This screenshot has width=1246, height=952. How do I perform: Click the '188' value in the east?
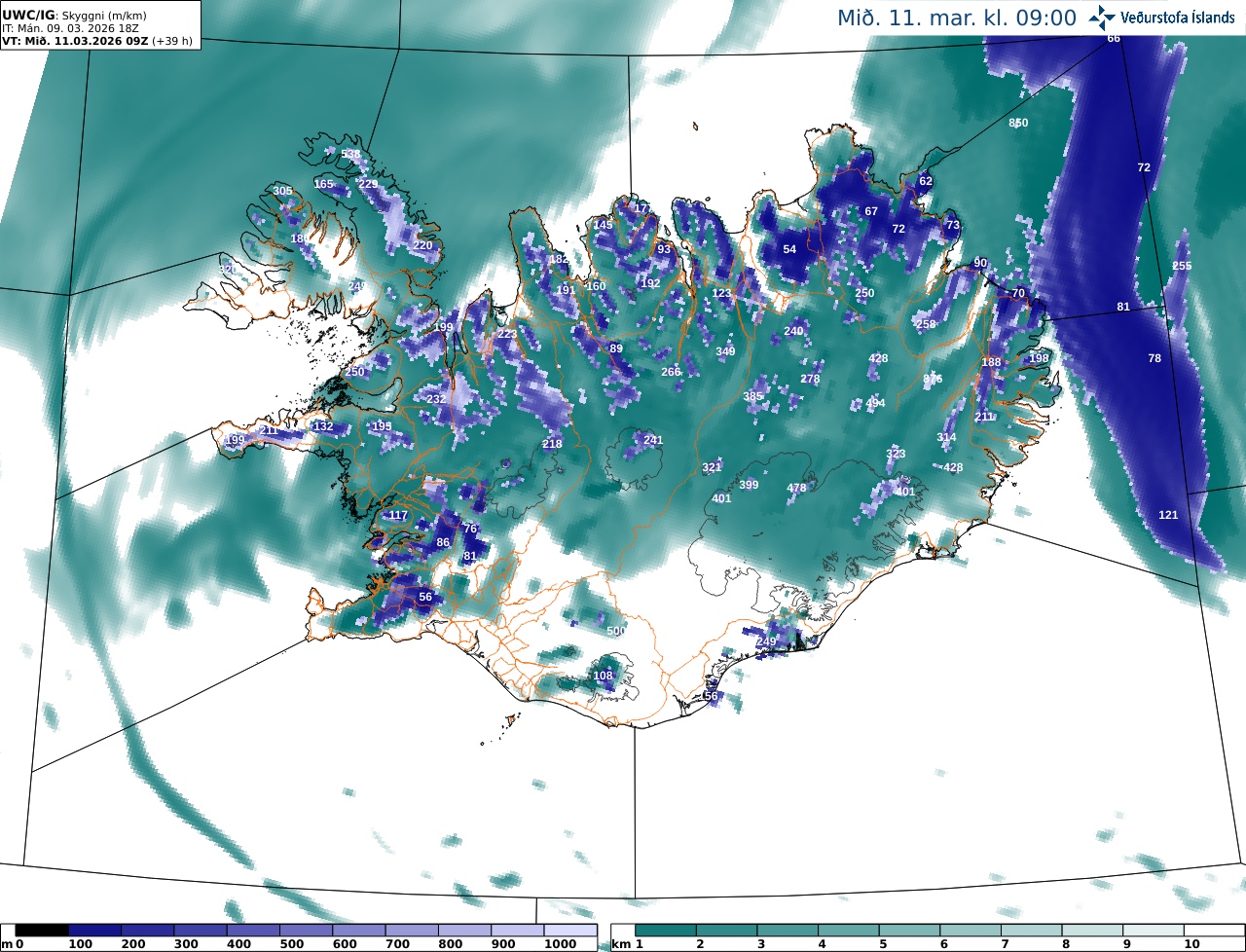[x=991, y=362]
